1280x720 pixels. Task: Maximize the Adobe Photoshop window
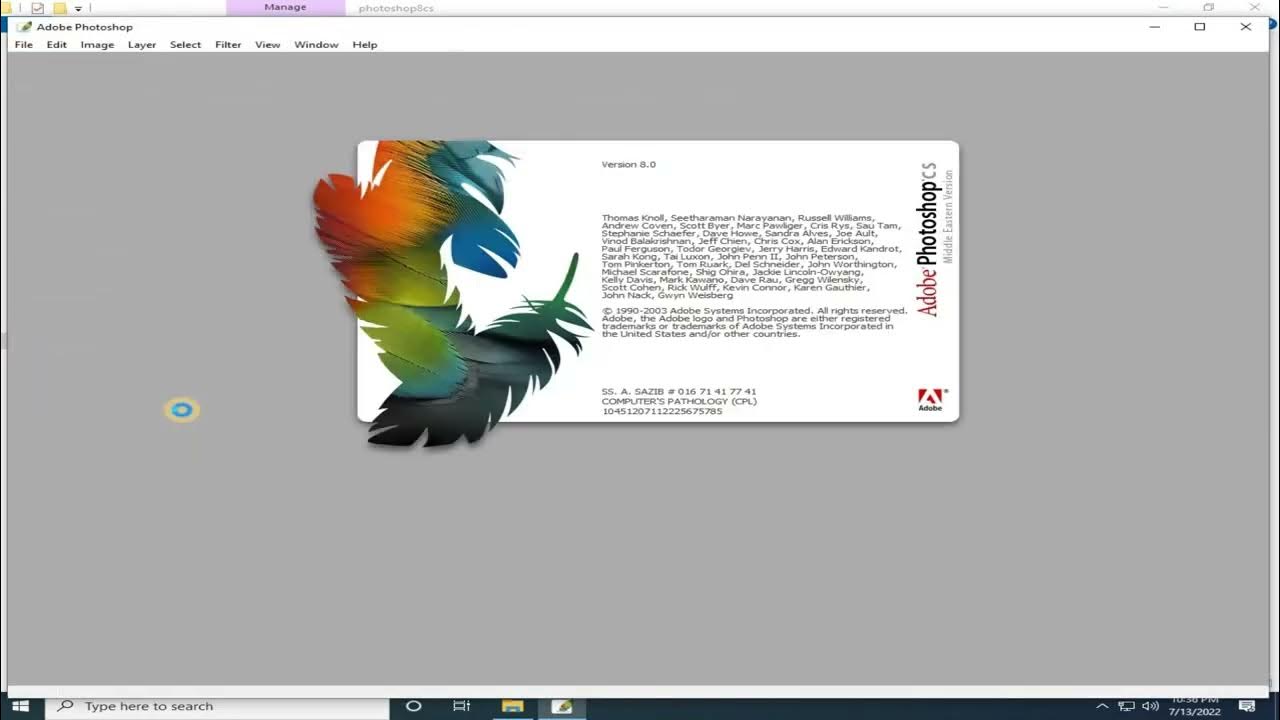pyautogui.click(x=1200, y=27)
